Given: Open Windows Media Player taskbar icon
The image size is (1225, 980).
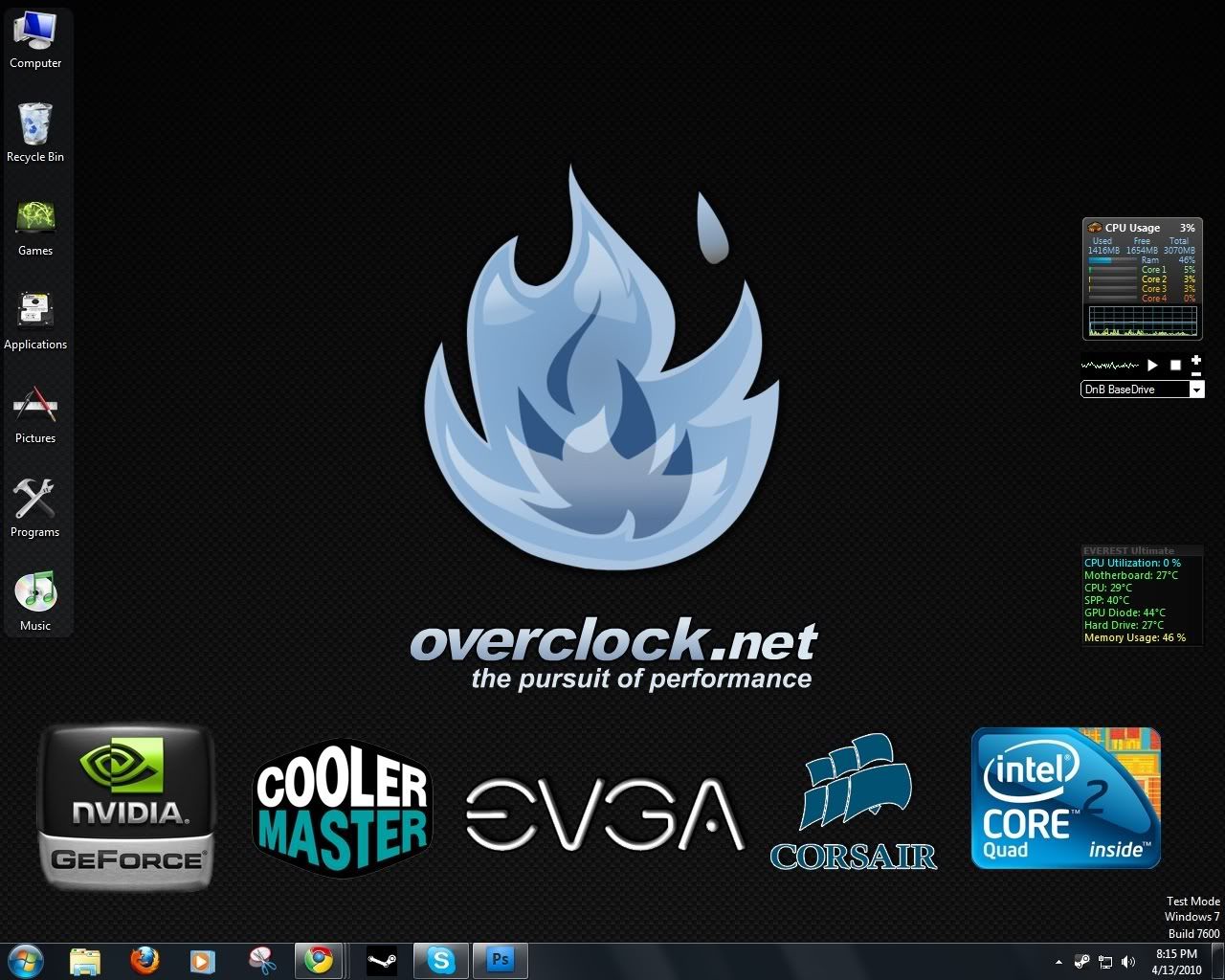Looking at the screenshot, I should pos(202,961).
